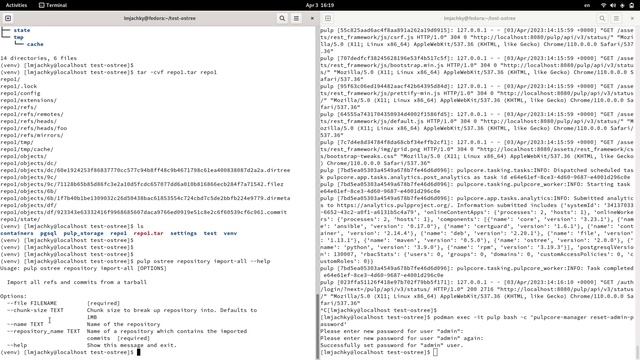This screenshot has width=640, height=360.
Task: Click the volume icon in system tray
Action: pos(613,5)
